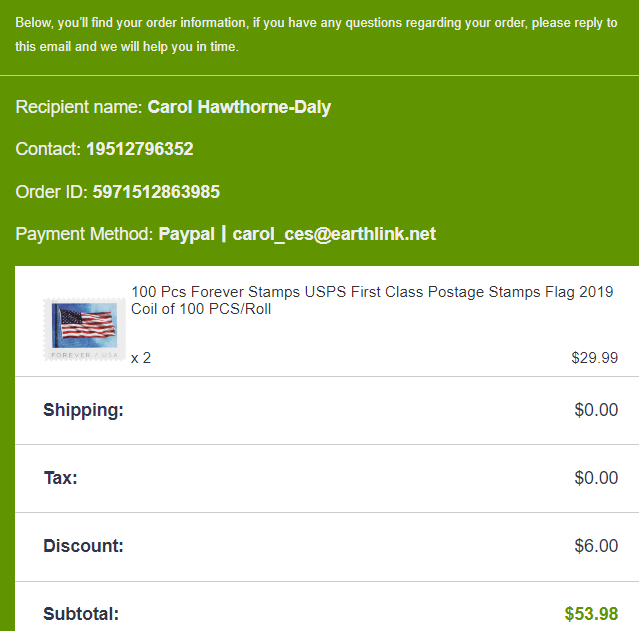Select the contact phone number 19512796352
The height and width of the screenshot is (631, 639).
139,149
